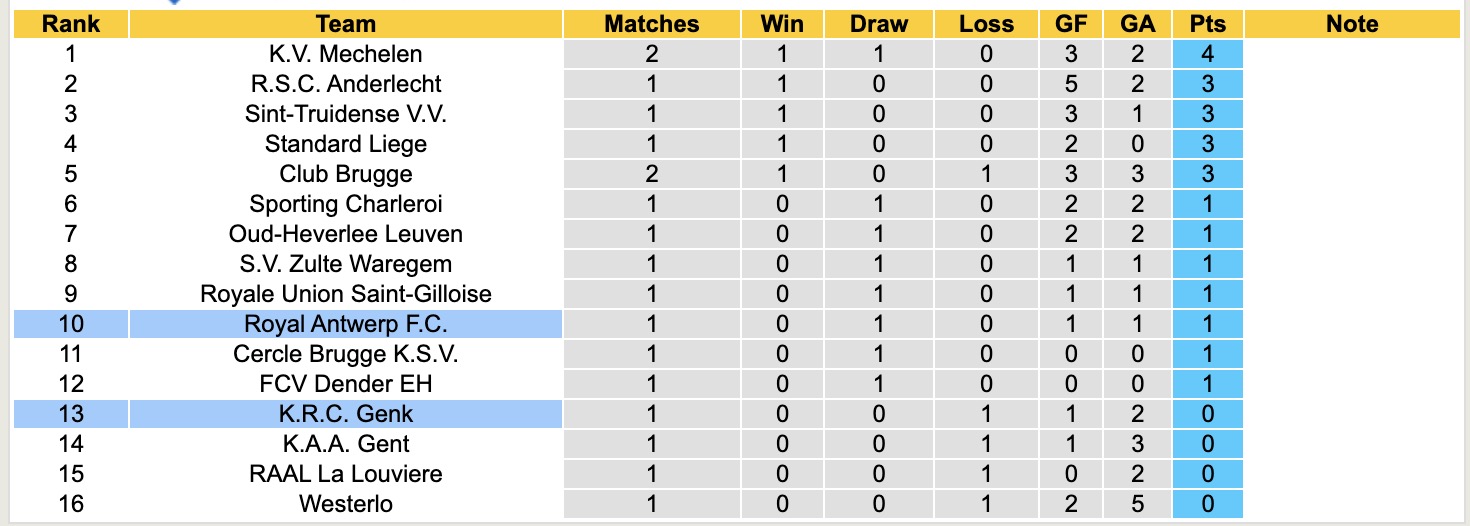The height and width of the screenshot is (526, 1470).
Task: Click the Loss column header
Action: (986, 24)
